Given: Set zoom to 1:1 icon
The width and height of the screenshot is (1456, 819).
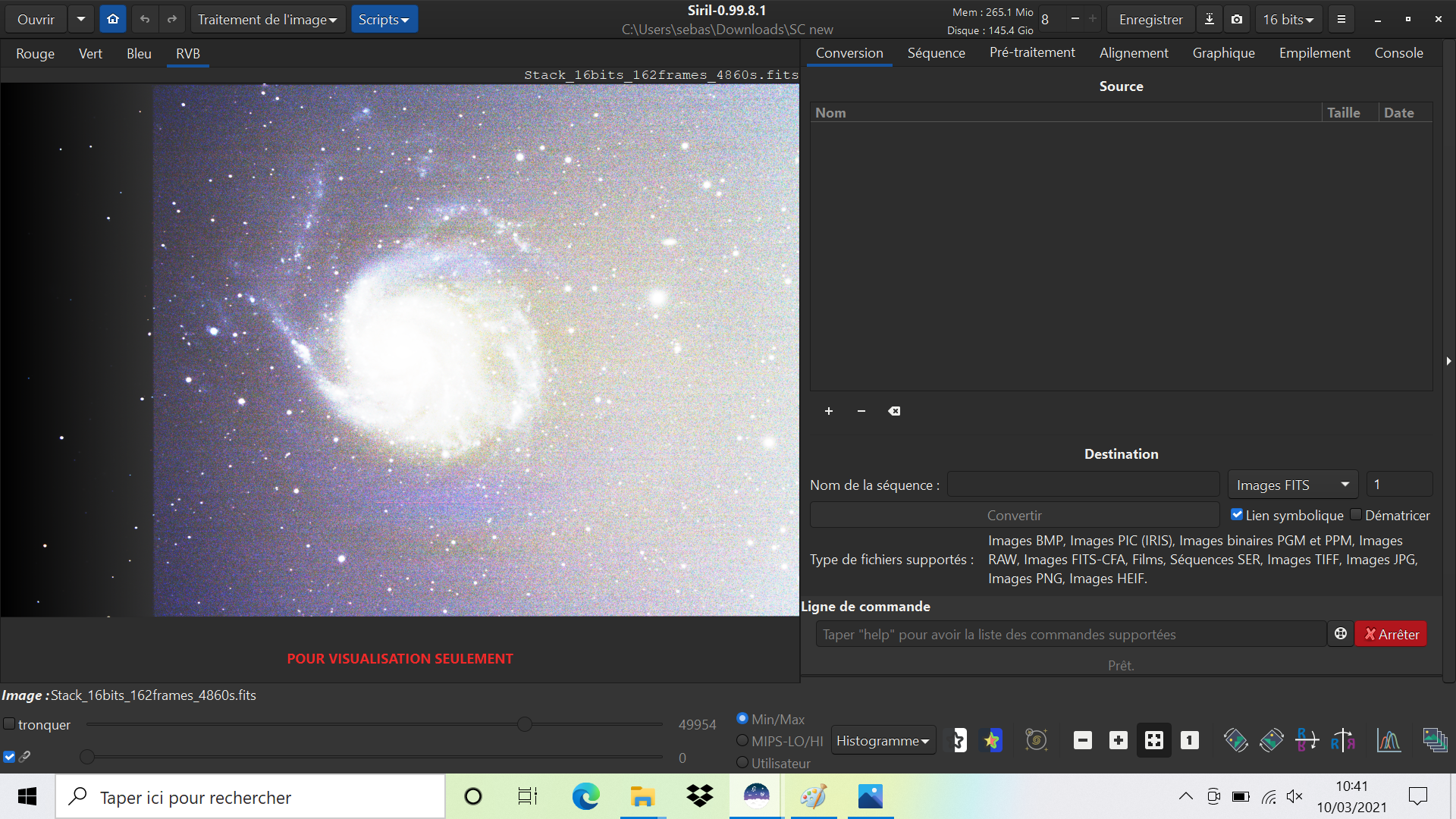Looking at the screenshot, I should [1190, 740].
